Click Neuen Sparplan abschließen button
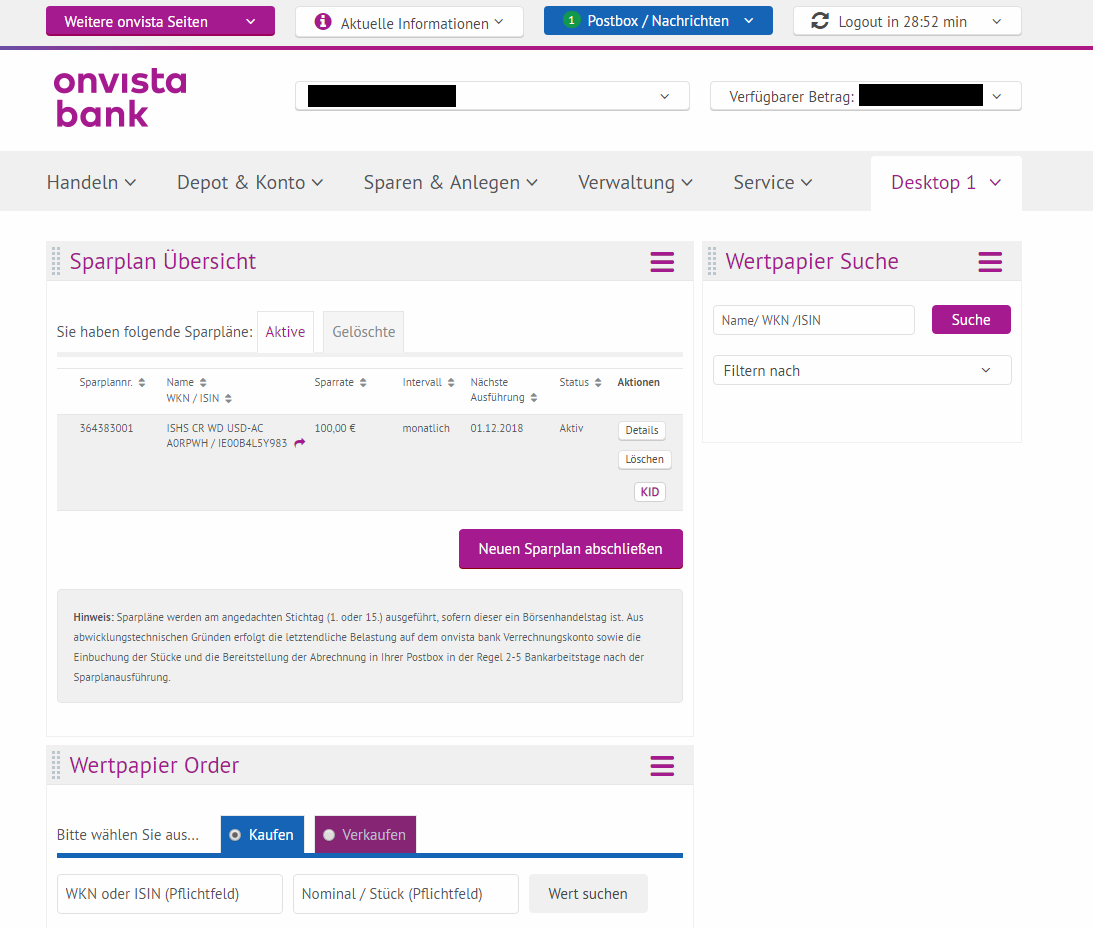Image resolution: width=1093 pixels, height=928 pixels. (x=570, y=549)
